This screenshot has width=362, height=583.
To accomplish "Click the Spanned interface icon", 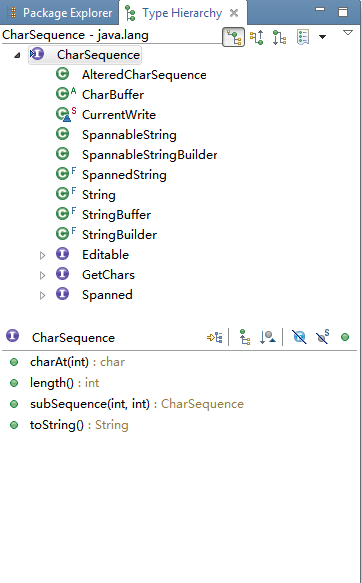I will click(x=62, y=294).
